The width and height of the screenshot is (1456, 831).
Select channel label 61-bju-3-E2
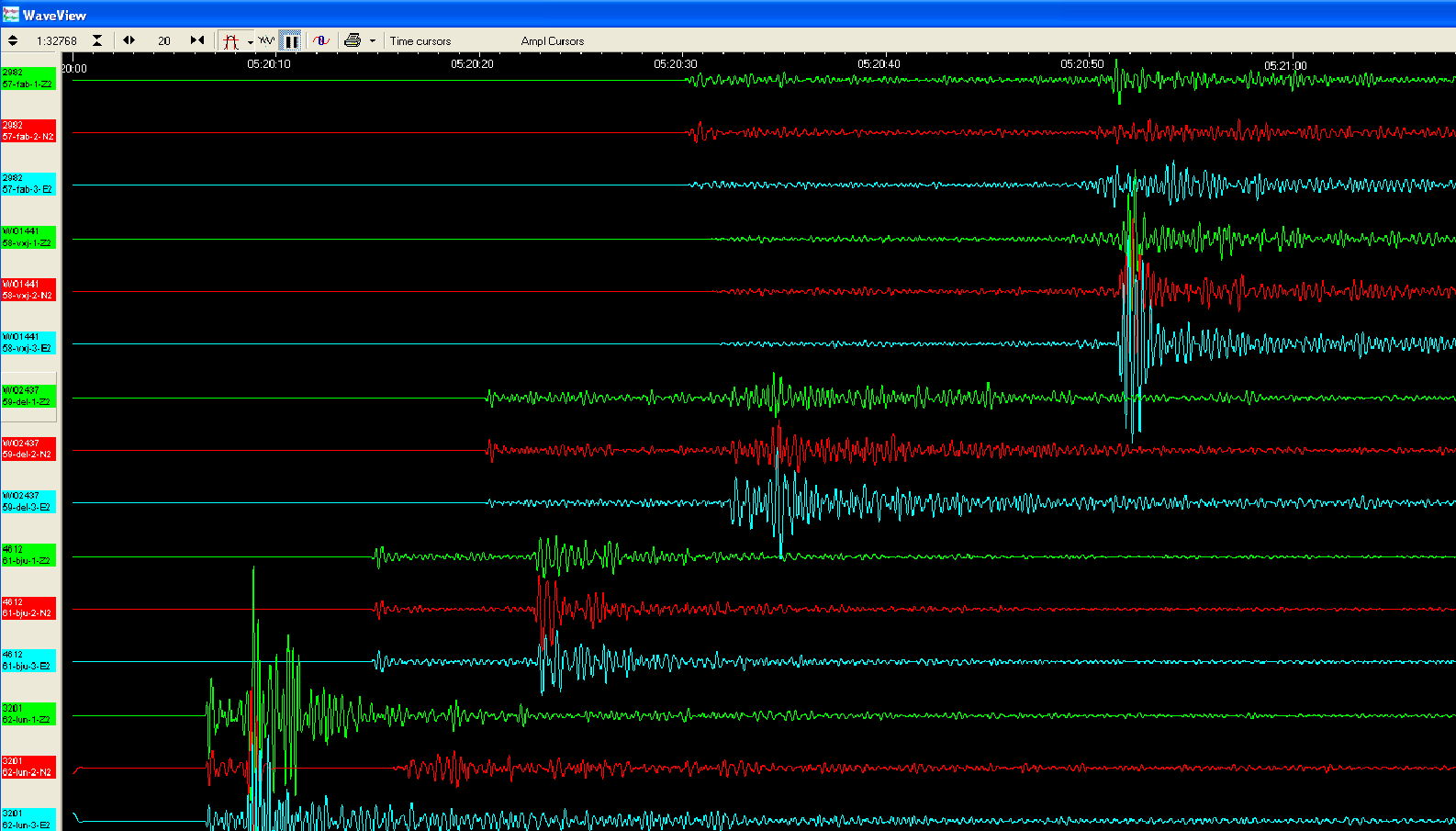pyautogui.click(x=28, y=660)
